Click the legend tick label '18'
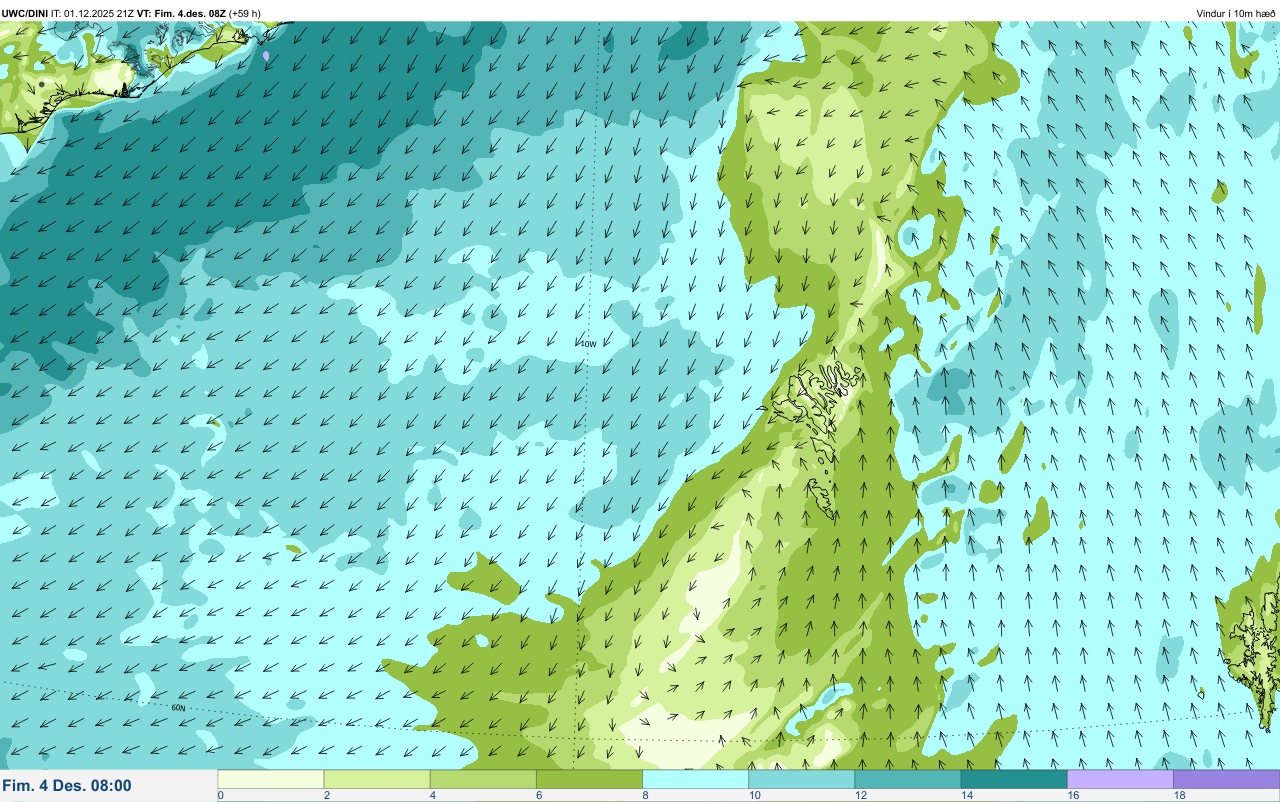1280x802 pixels. (1178, 795)
